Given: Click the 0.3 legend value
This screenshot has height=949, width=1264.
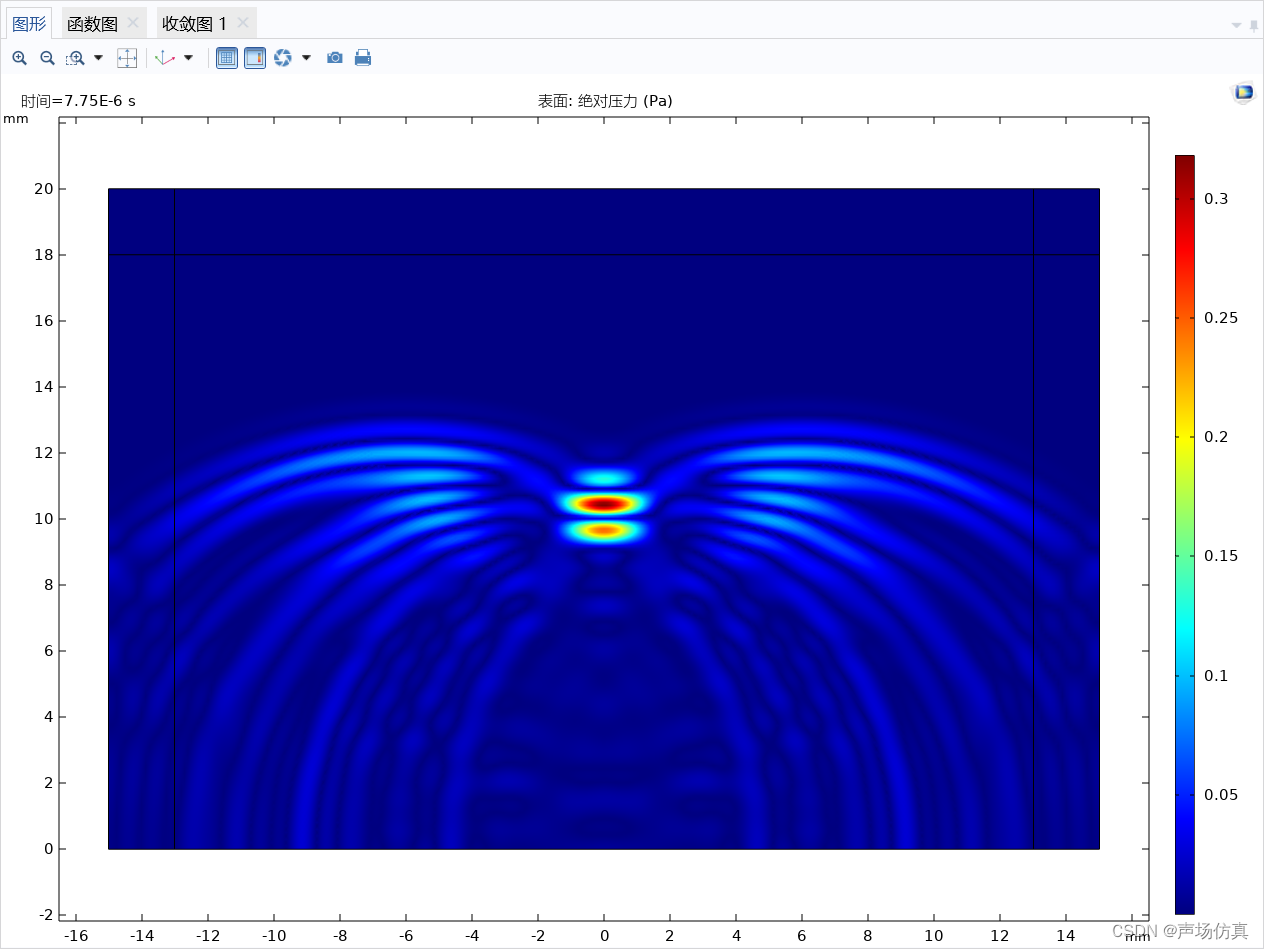Looking at the screenshot, I should 1216,199.
